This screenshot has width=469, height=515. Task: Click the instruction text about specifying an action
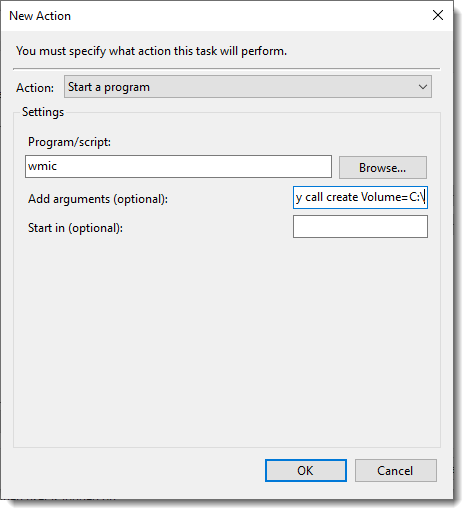151,51
